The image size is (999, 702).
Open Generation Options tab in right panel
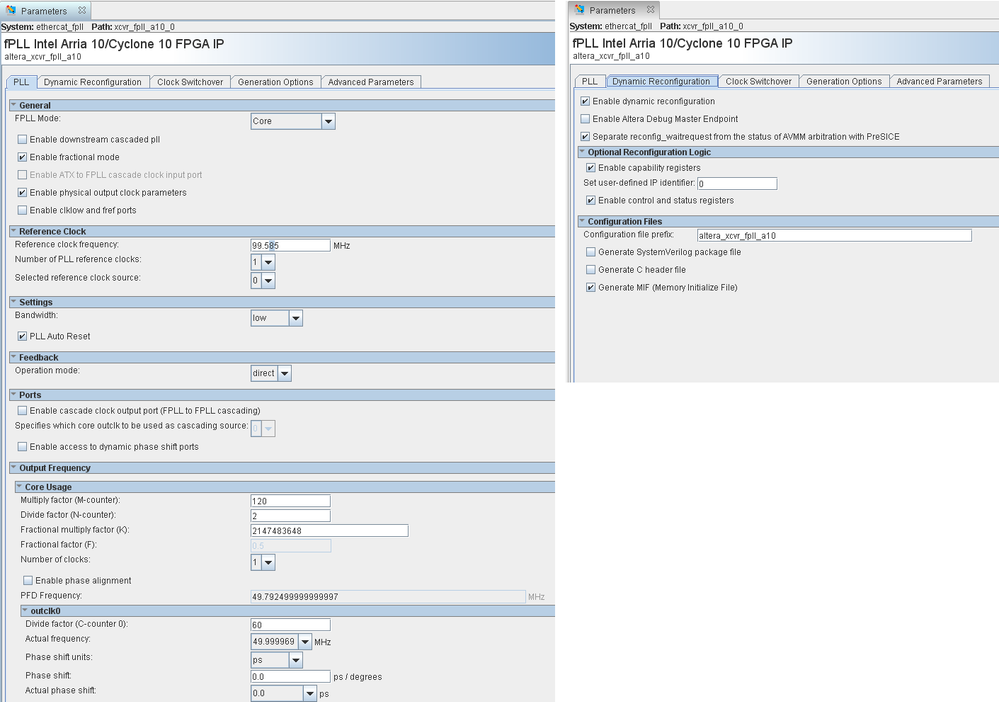(x=844, y=82)
